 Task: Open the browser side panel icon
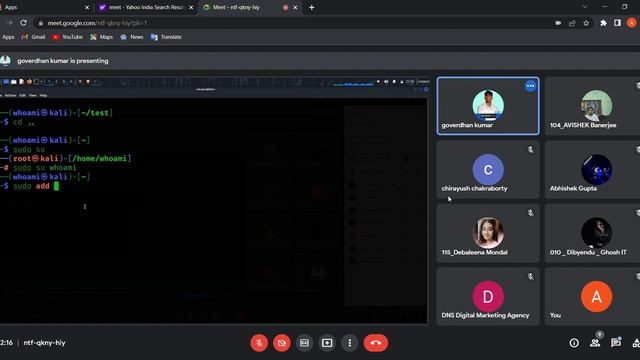tap(617, 23)
